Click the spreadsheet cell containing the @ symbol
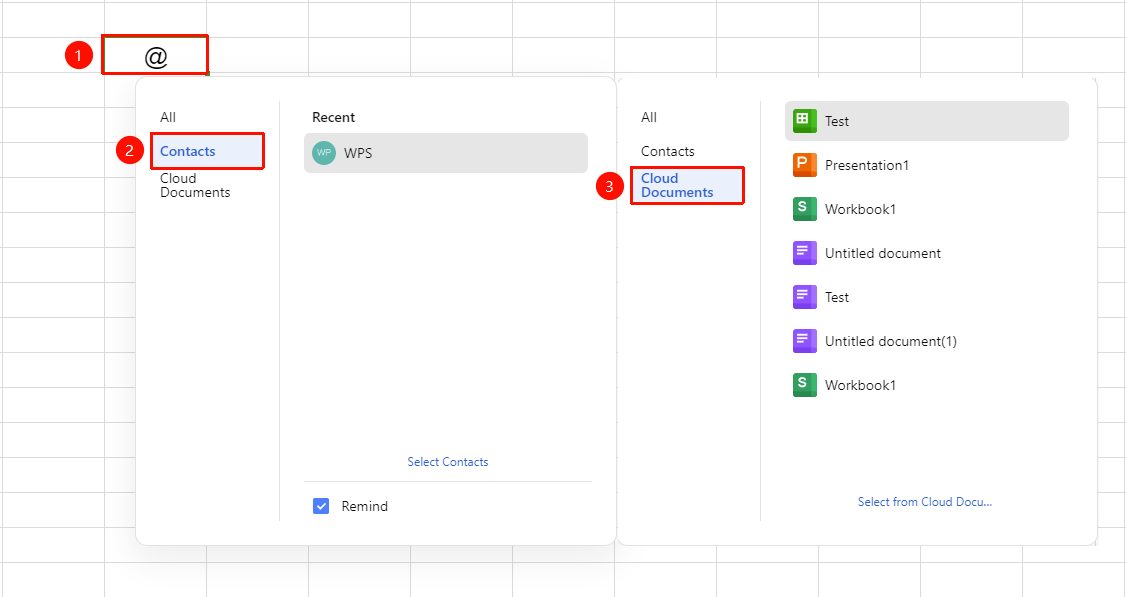Viewport: 1126px width, 597px height. [155, 55]
